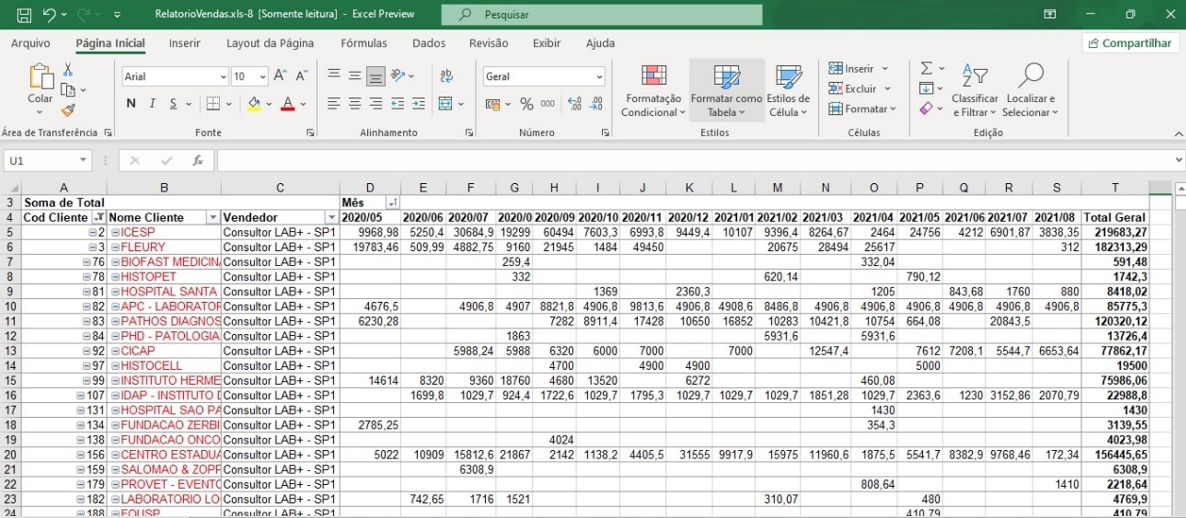
Task: Open the Arial font name dropdown
Action: (222, 77)
